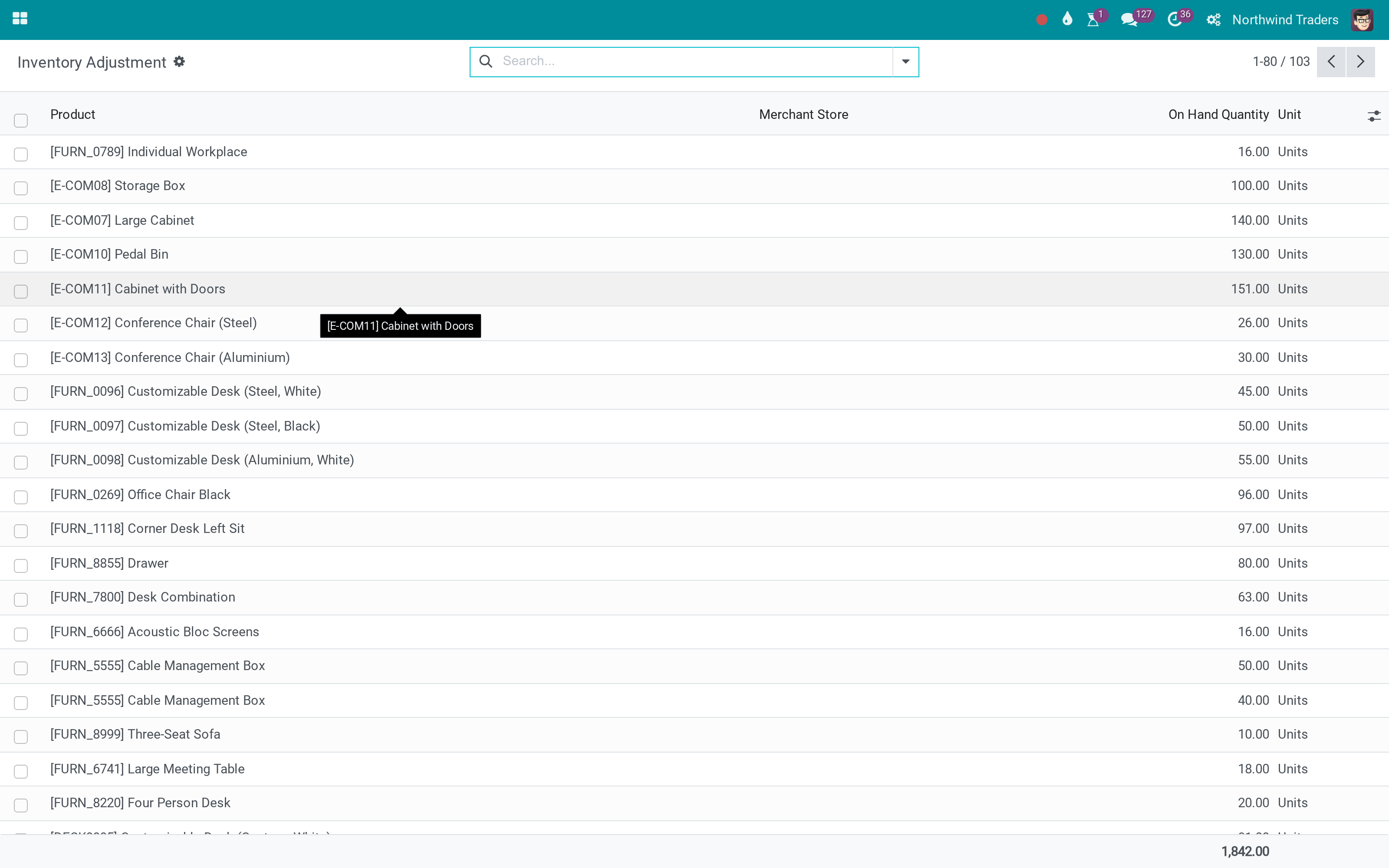Sort by the Unit column header
Screen dimensions: 1389x868
pyautogui.click(x=1289, y=114)
